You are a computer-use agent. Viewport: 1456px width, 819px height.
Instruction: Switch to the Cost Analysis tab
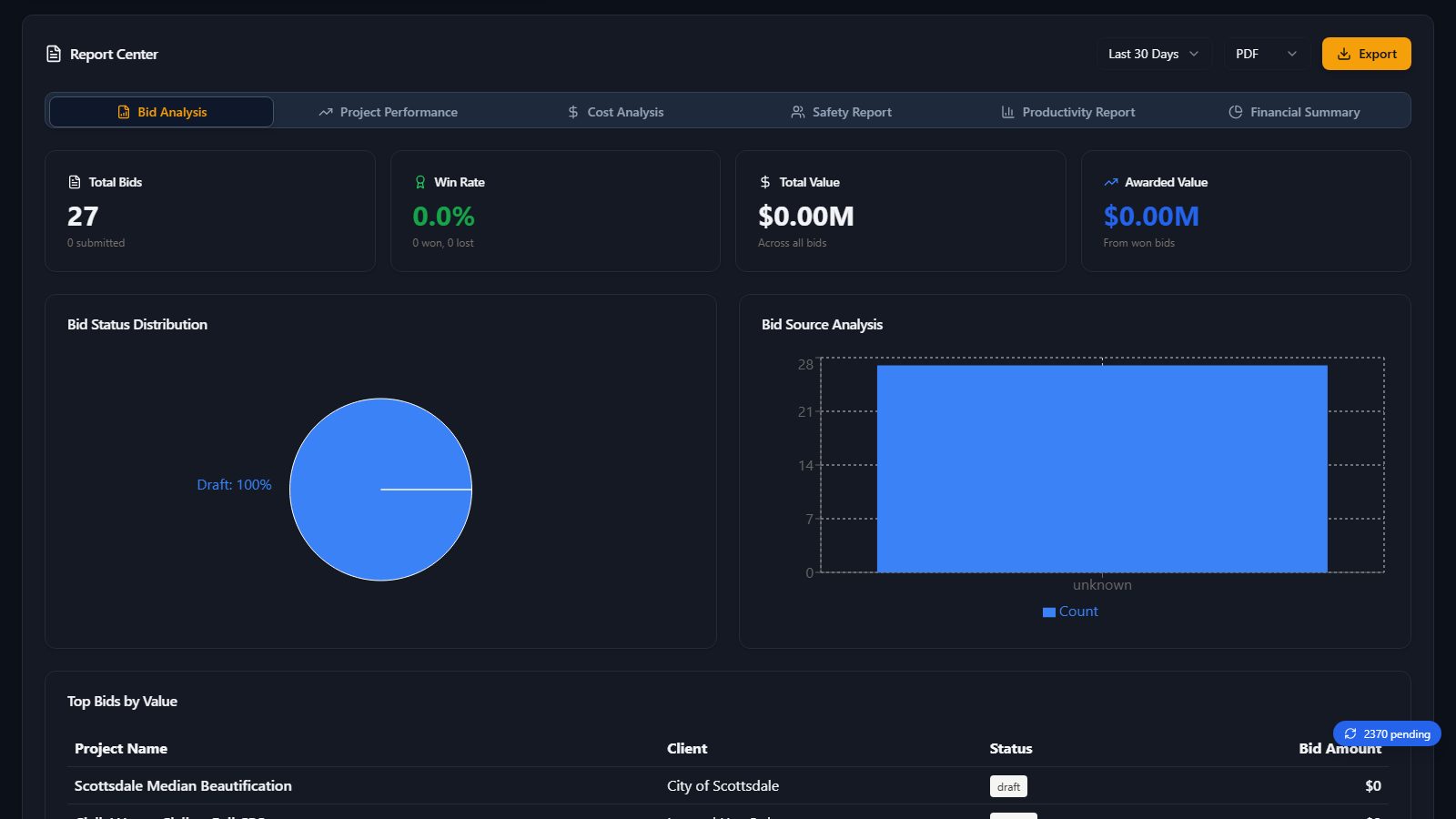pyautogui.click(x=615, y=112)
